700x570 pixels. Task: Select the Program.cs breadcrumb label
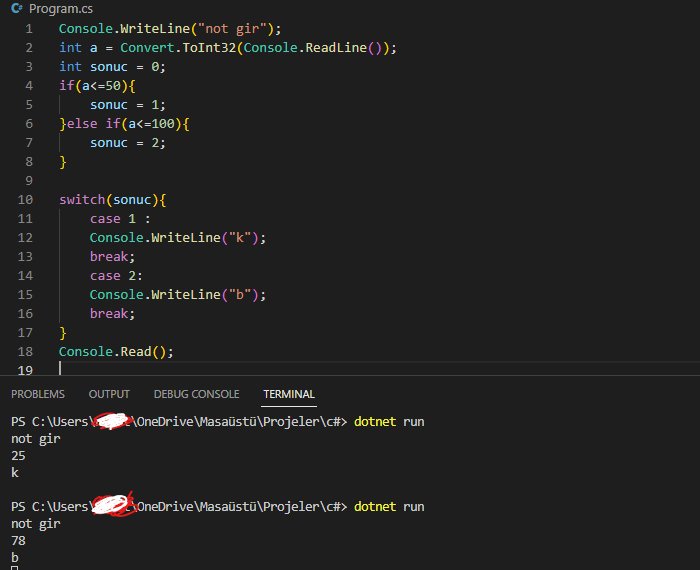click(61, 8)
